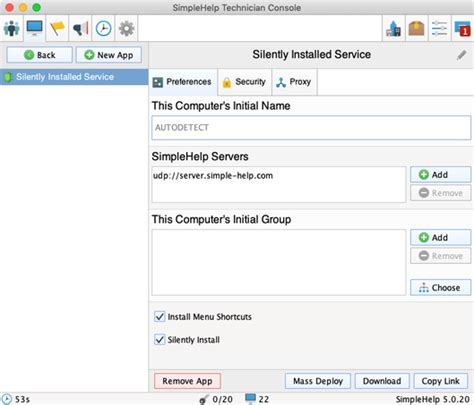
Task: Select the monitor Access tab icon
Action: coord(35,28)
